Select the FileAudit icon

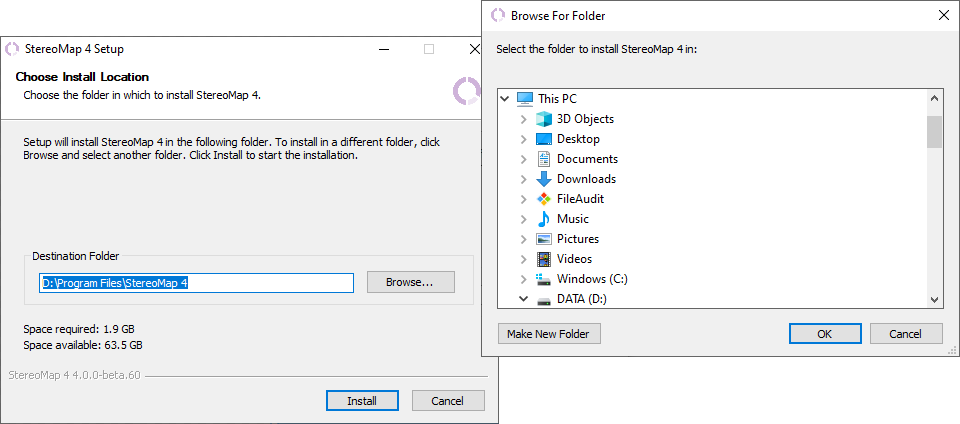click(x=544, y=199)
